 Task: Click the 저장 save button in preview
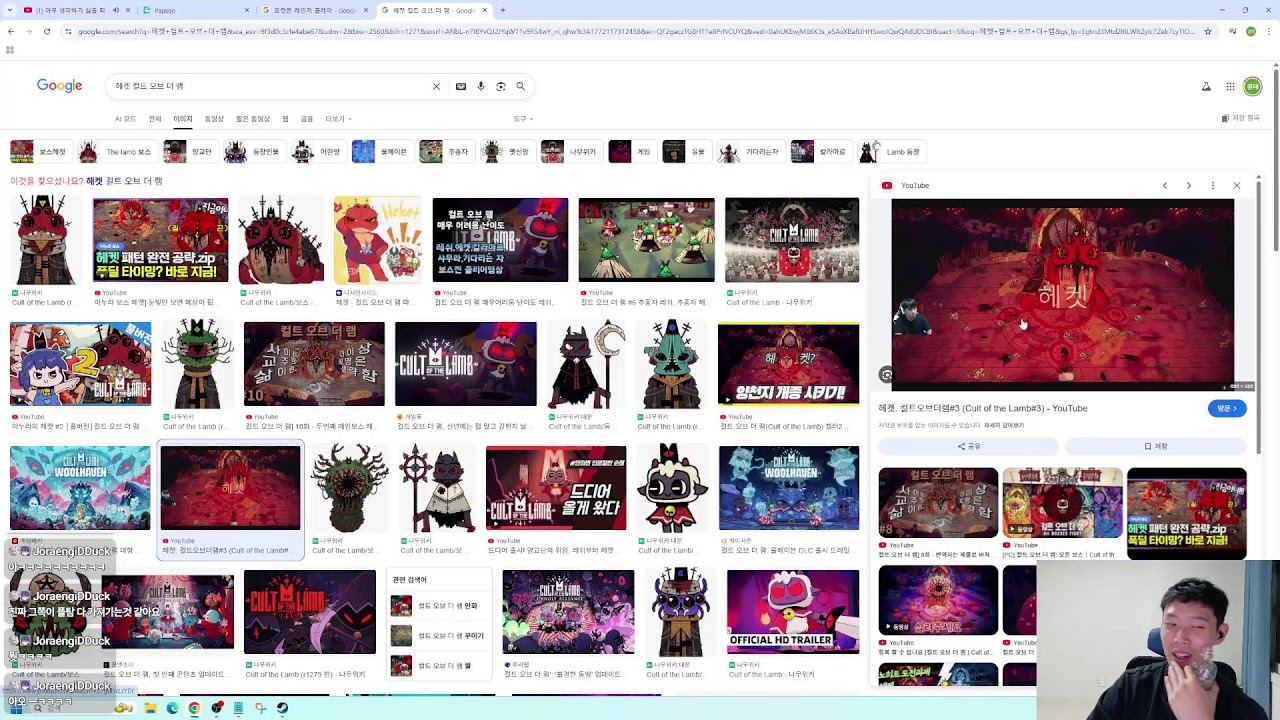click(x=1156, y=446)
